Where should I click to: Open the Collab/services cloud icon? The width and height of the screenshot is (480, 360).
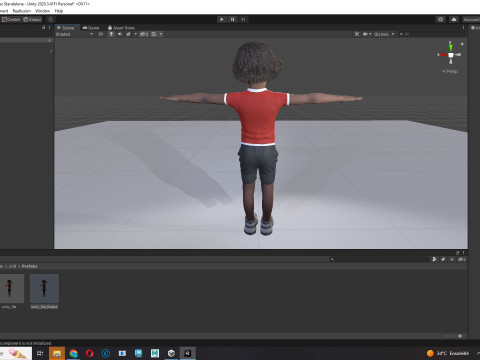click(454, 19)
